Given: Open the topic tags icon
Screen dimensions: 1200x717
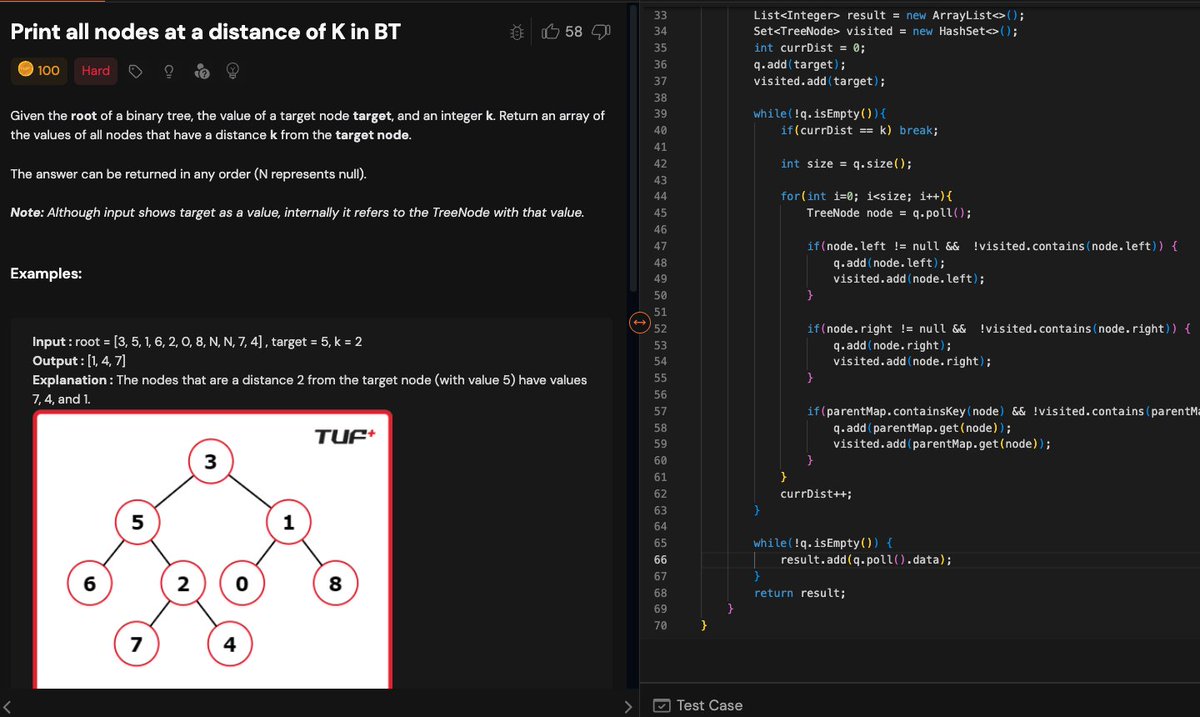Looking at the screenshot, I should click(137, 71).
